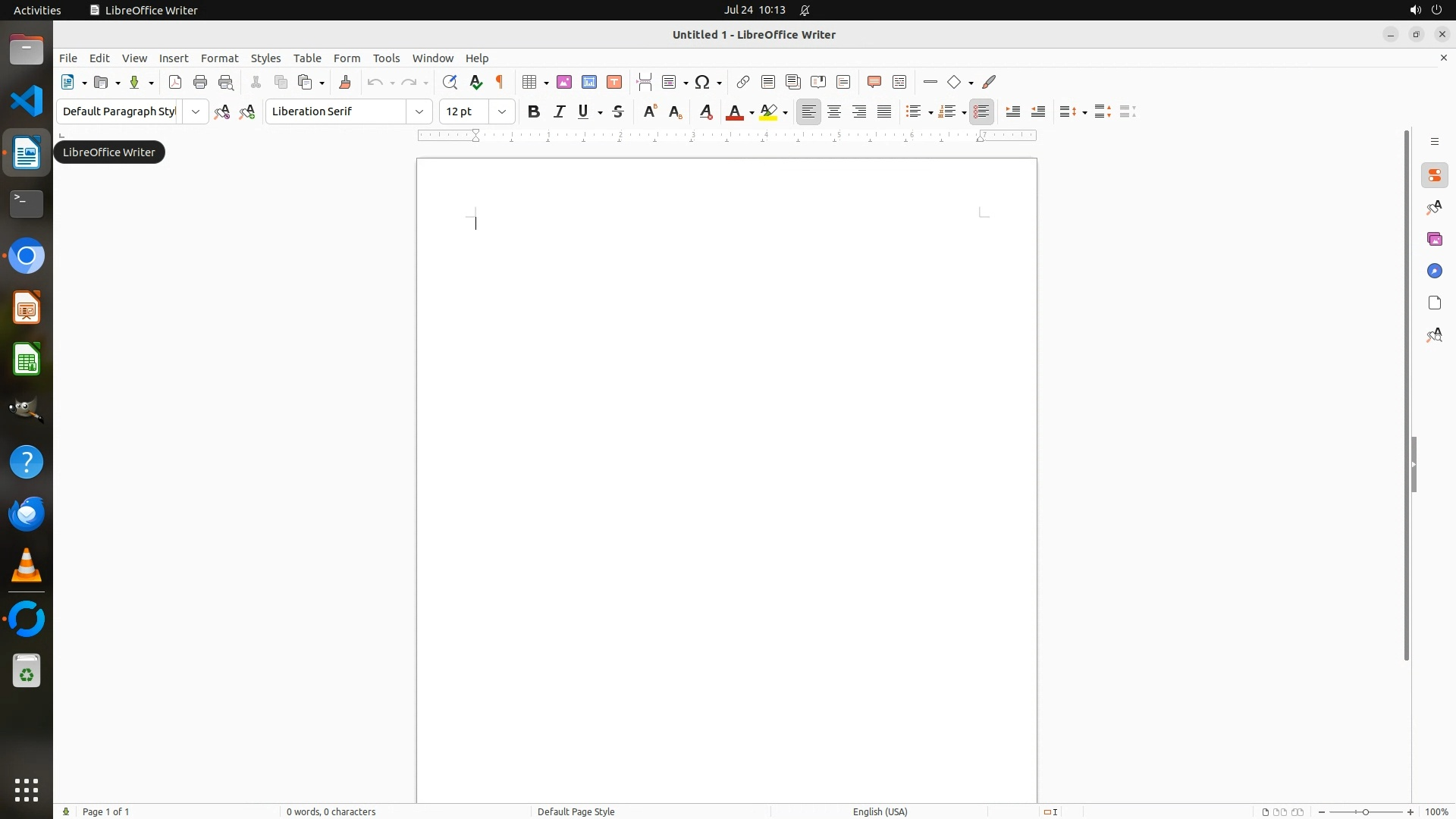Open Find and Replace from the toolbar
Image resolution: width=1456 pixels, height=819 pixels.
[x=450, y=83]
